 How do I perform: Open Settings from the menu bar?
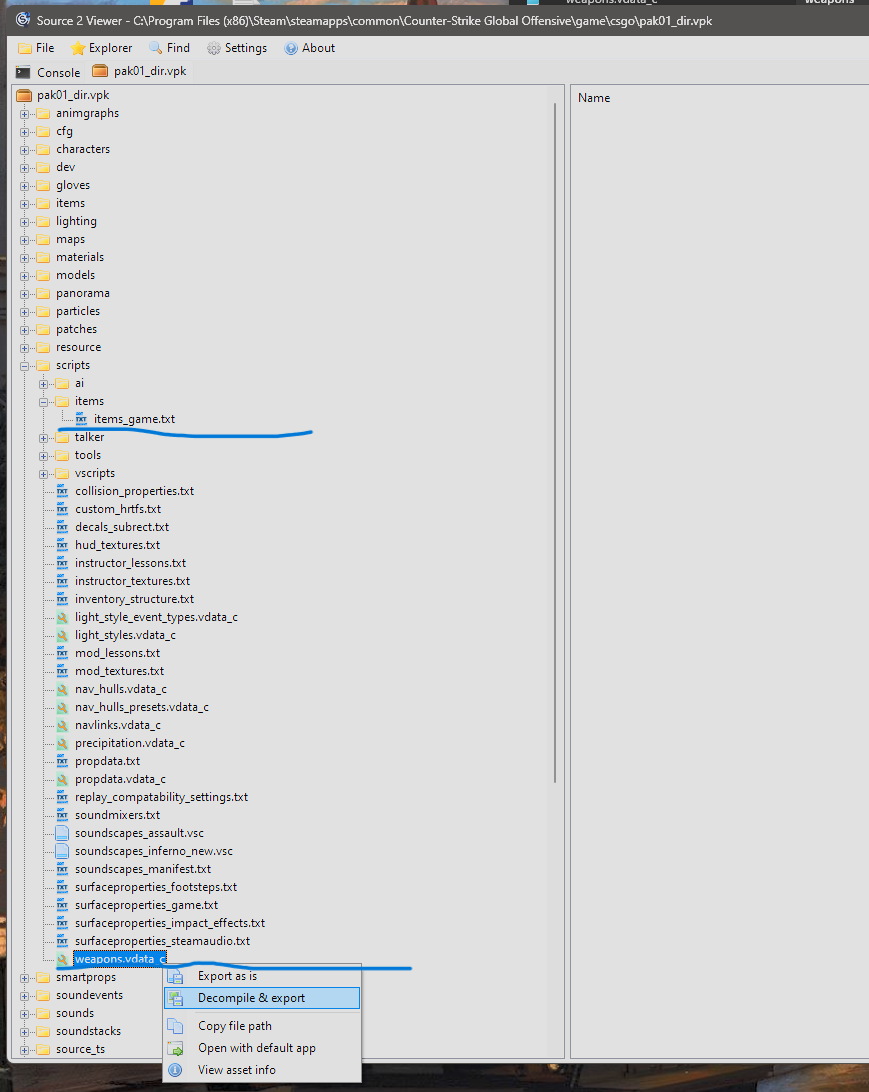tap(237, 48)
